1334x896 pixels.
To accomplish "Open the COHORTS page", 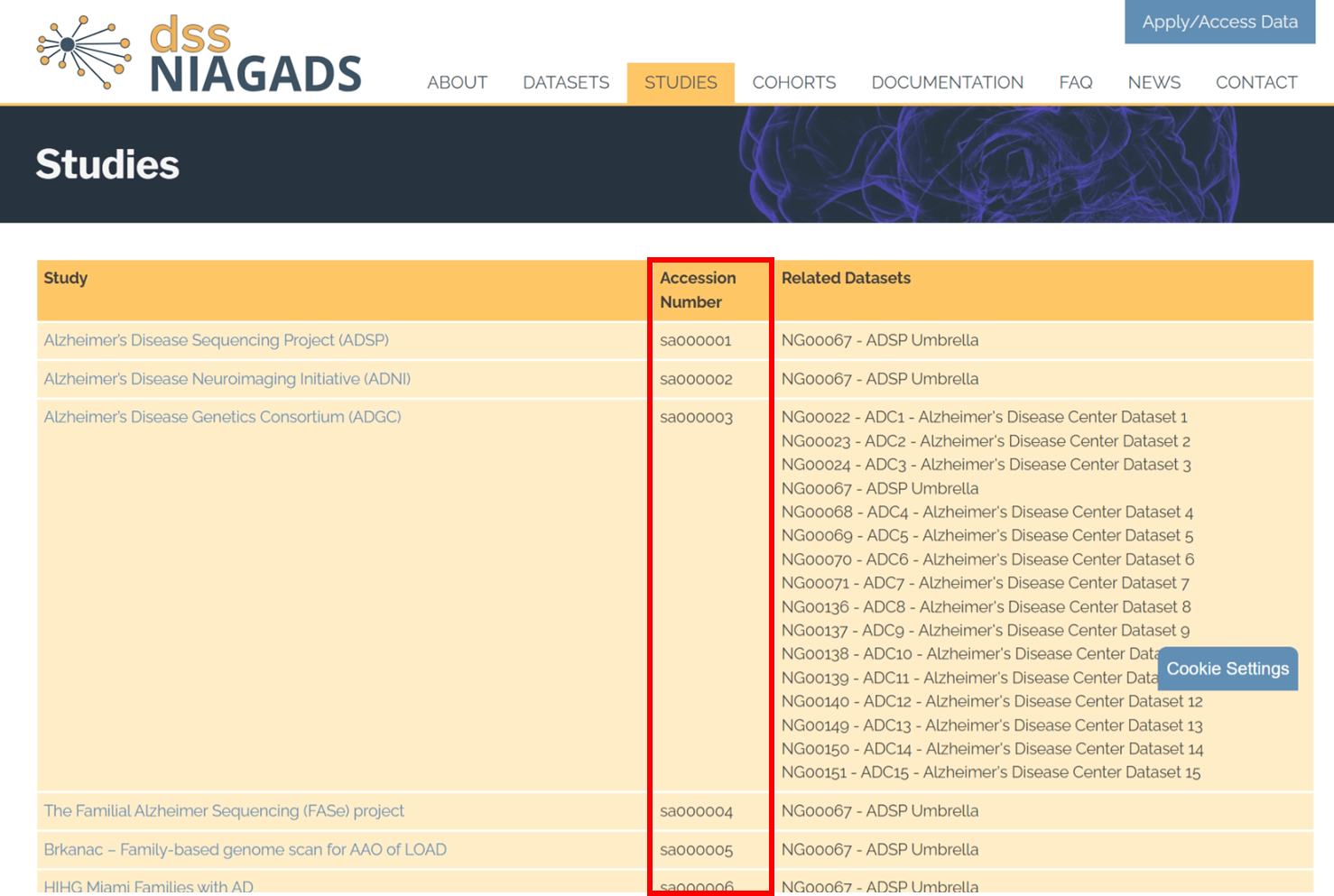I will coord(793,83).
